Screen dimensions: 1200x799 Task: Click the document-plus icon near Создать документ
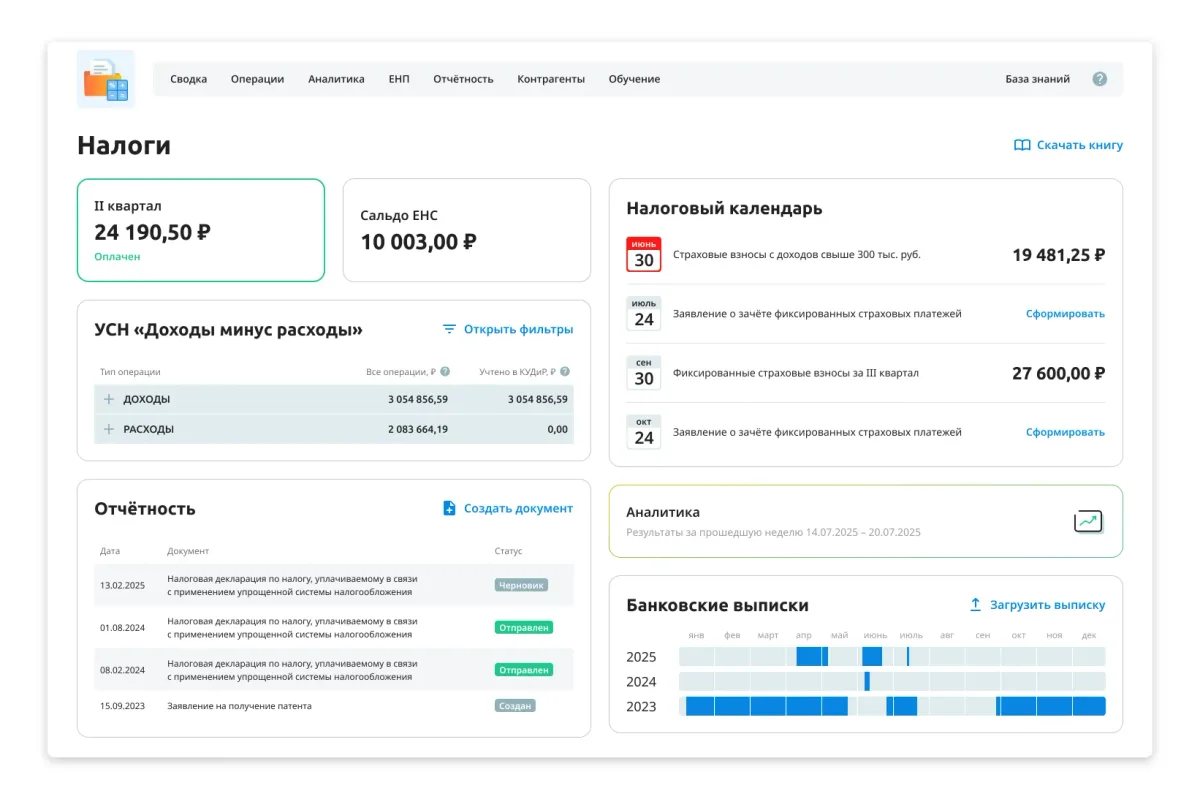pyautogui.click(x=449, y=508)
